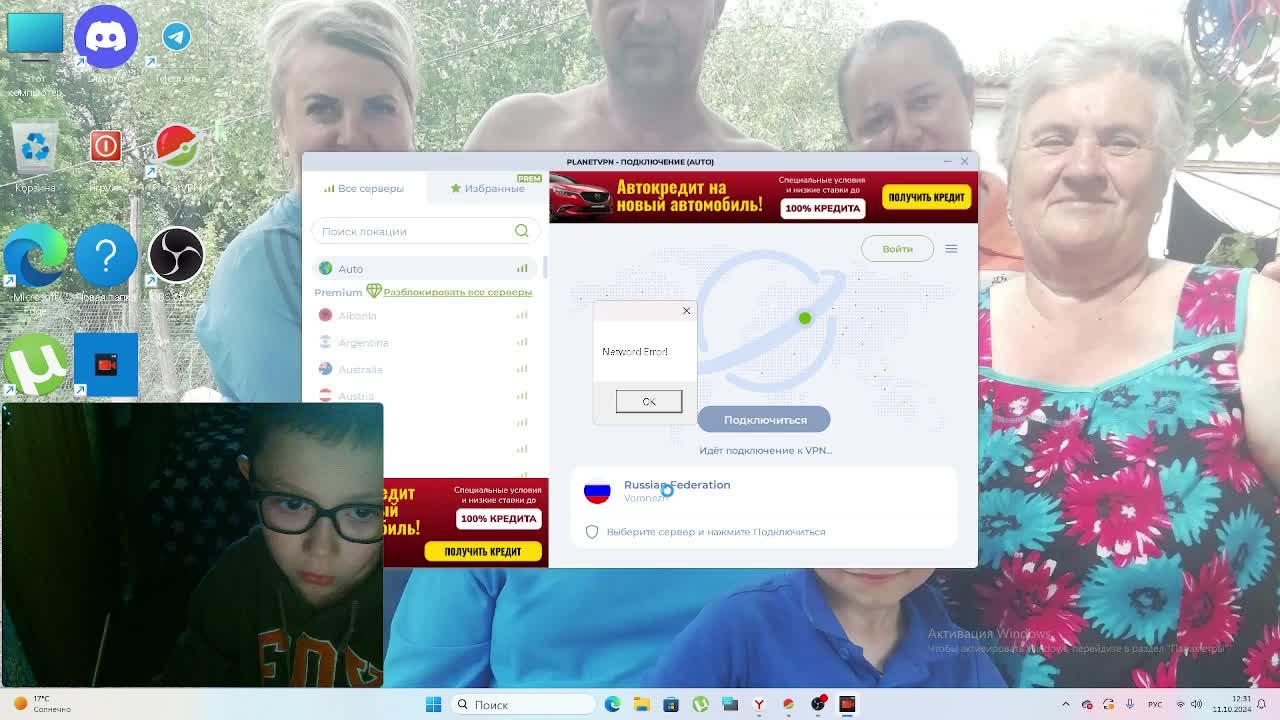Open PlanetVPN from the taskbar
This screenshot has height=720, width=1280.
pos(788,704)
